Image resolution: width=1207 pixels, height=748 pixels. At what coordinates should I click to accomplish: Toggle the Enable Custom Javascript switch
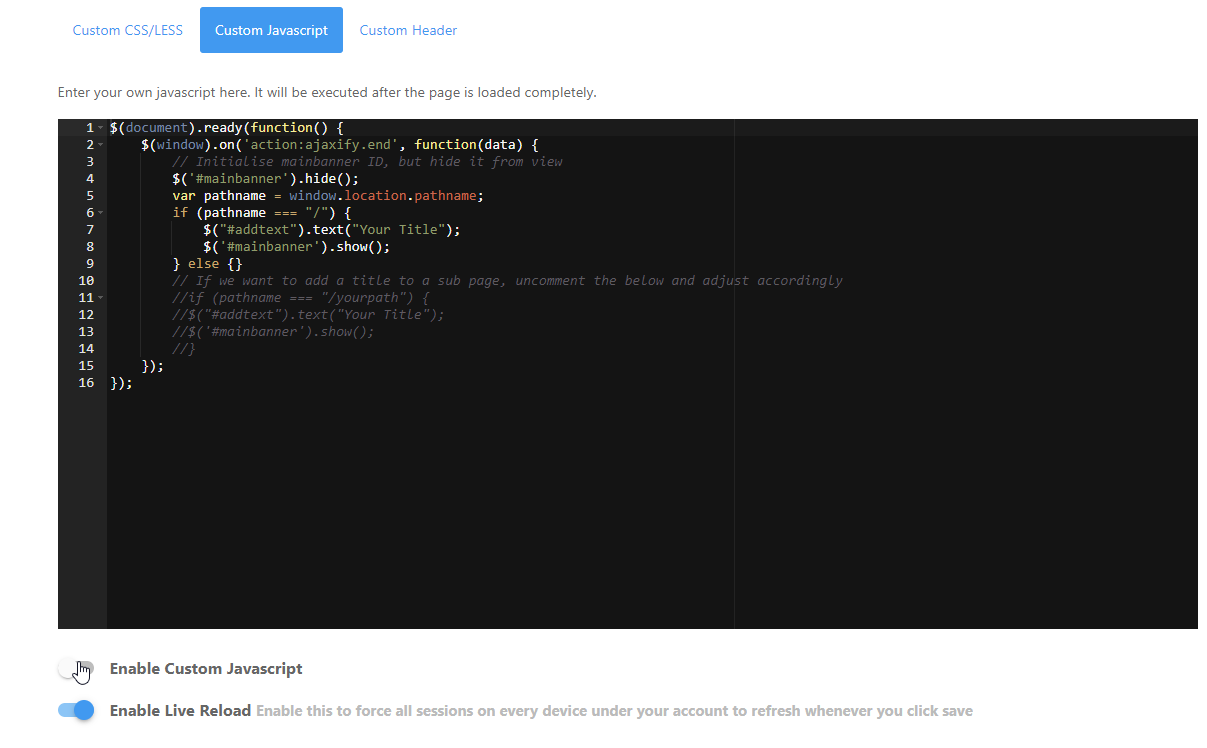coord(76,669)
